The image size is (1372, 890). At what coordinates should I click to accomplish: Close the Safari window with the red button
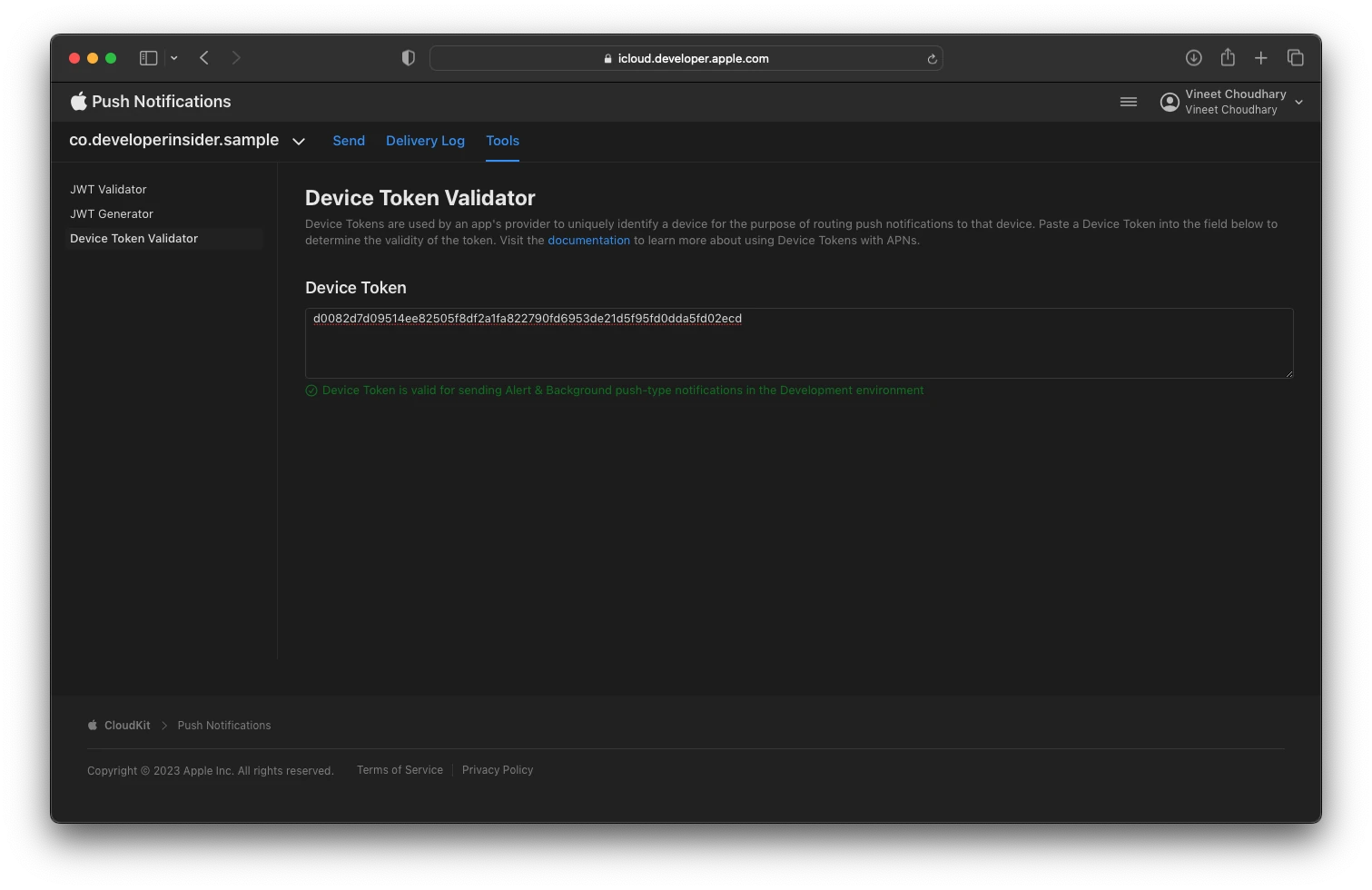tap(74, 58)
